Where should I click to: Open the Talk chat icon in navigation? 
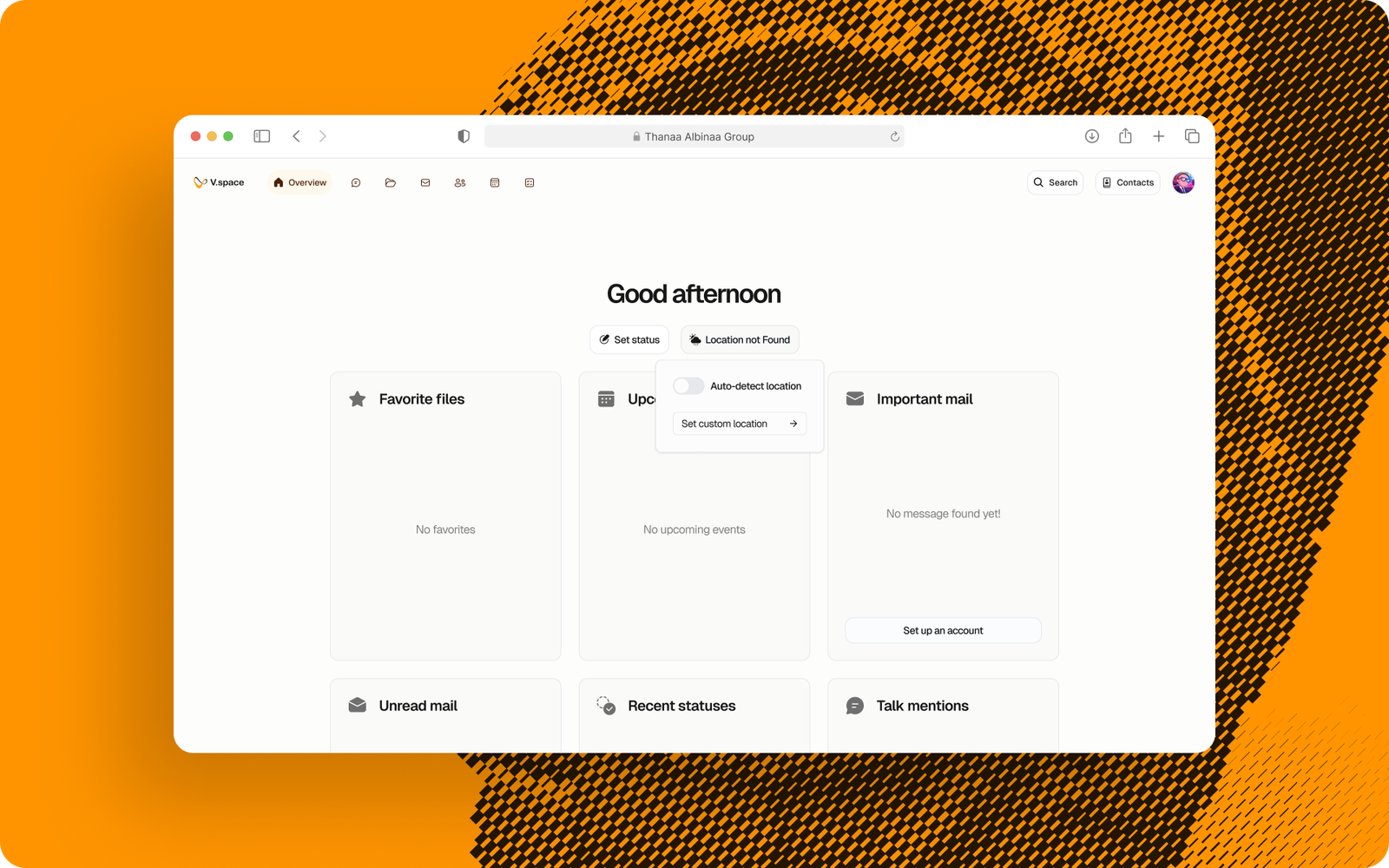[x=356, y=183]
